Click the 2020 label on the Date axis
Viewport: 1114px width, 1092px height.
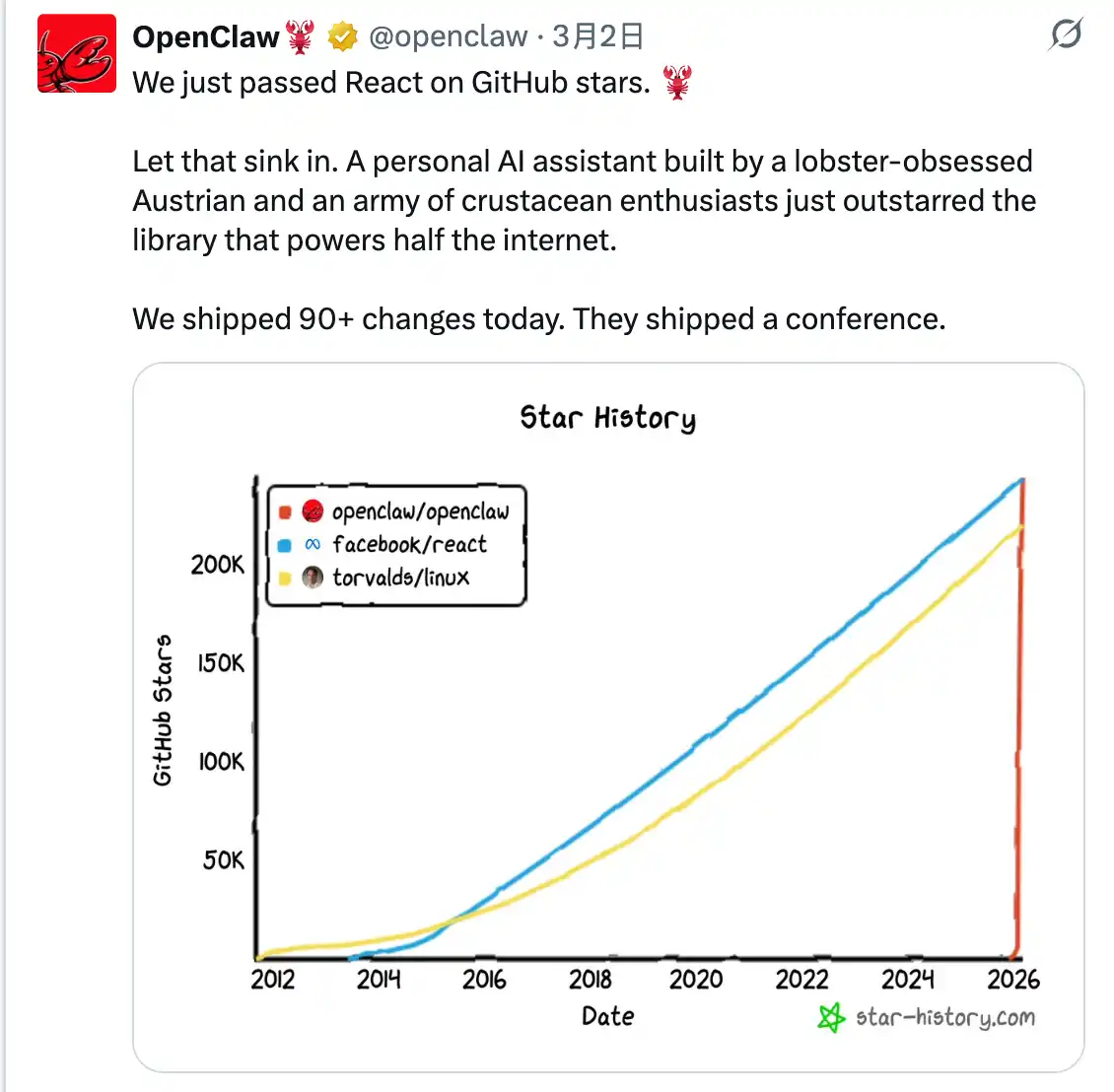[696, 980]
